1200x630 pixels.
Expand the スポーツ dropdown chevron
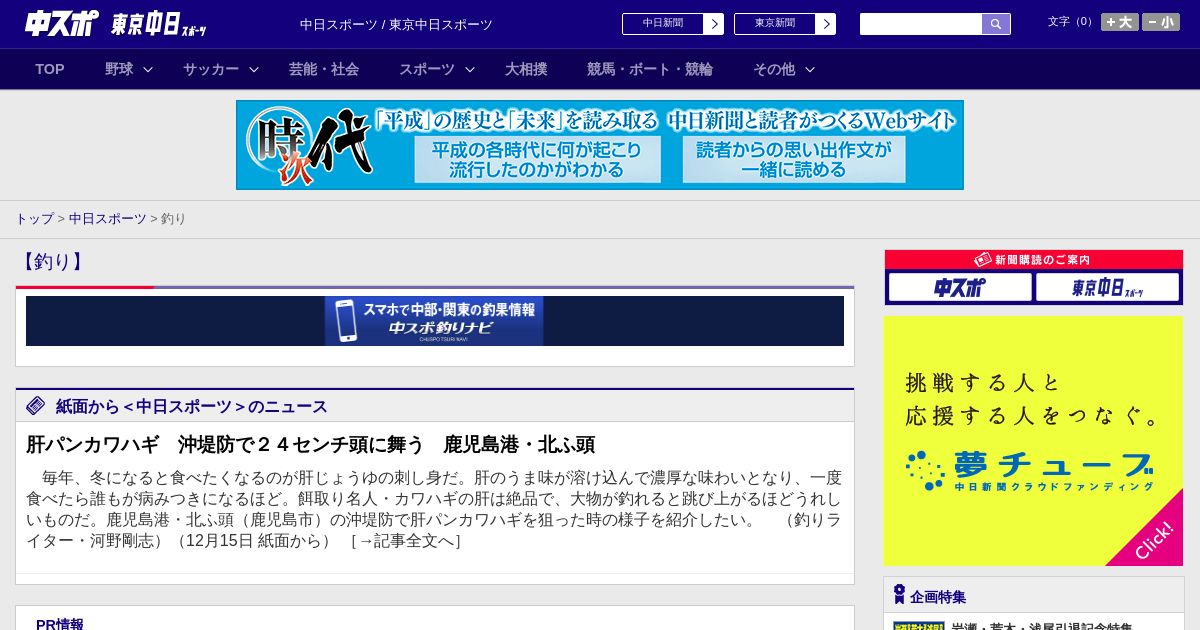point(470,69)
